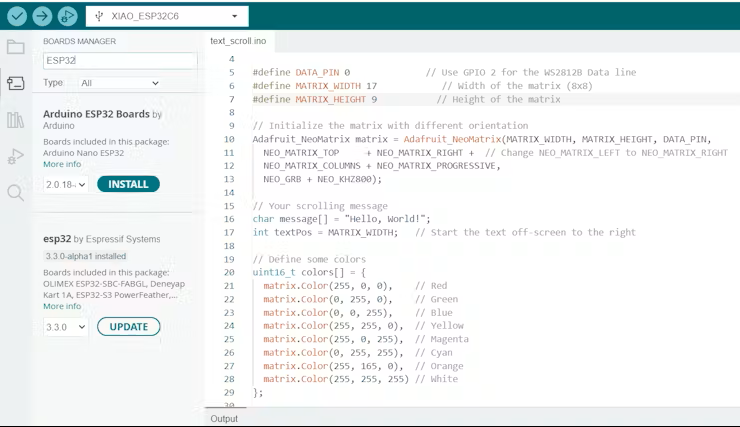This screenshot has height=427, width=740.
Task: Click the Verify sketch checkmark icon
Action: [x=17, y=16]
